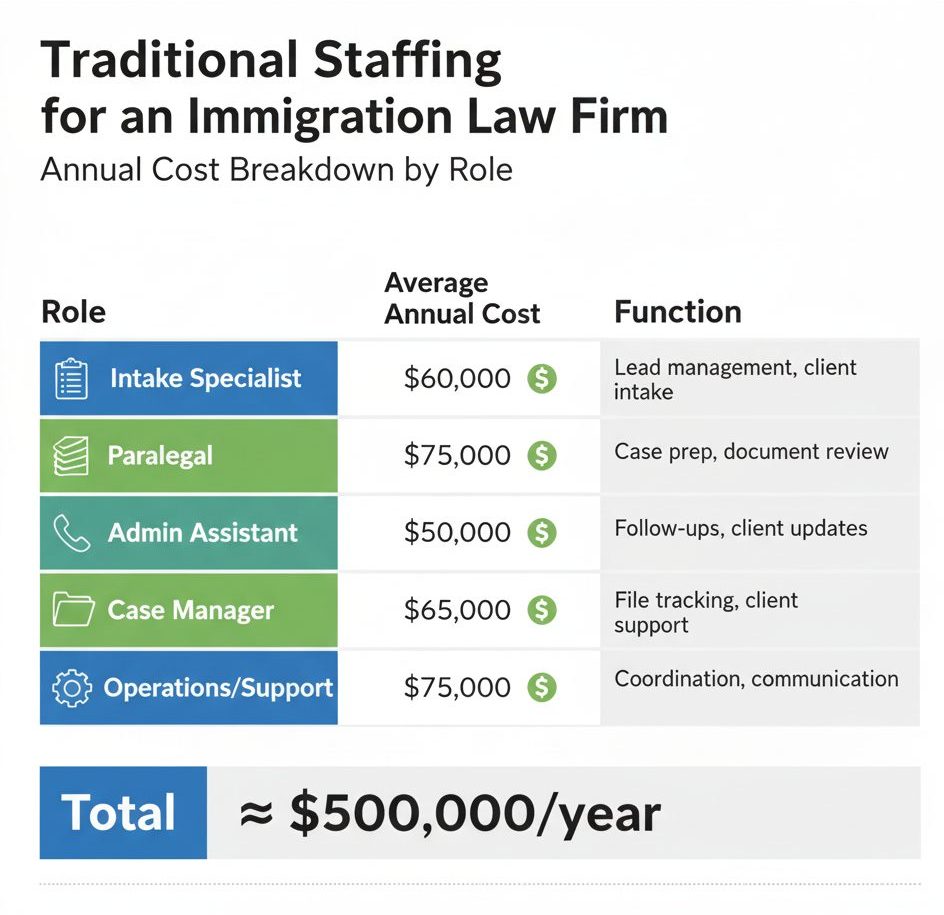Click the dollar icon next to $60,000

click(542, 379)
